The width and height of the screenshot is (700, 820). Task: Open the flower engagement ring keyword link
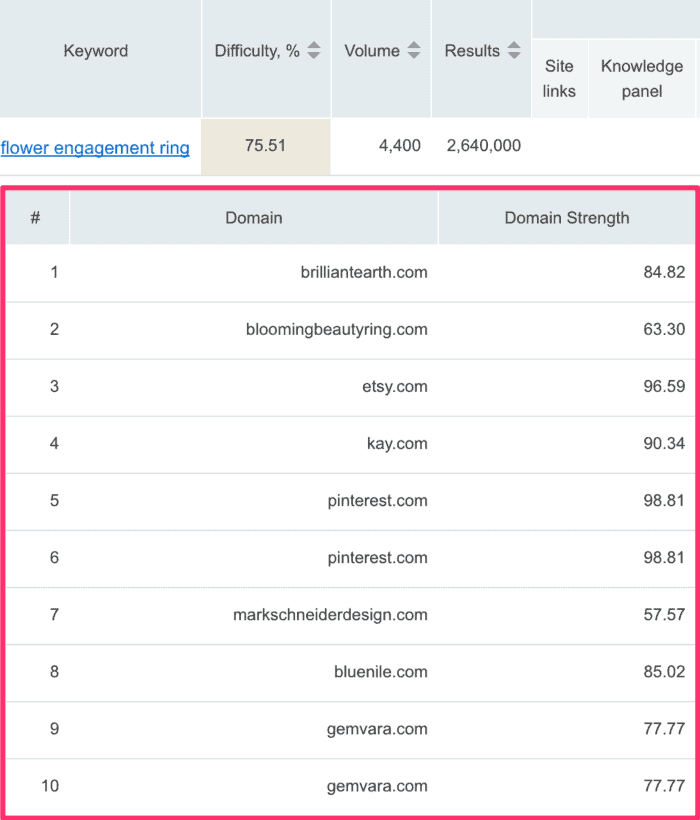point(95,148)
